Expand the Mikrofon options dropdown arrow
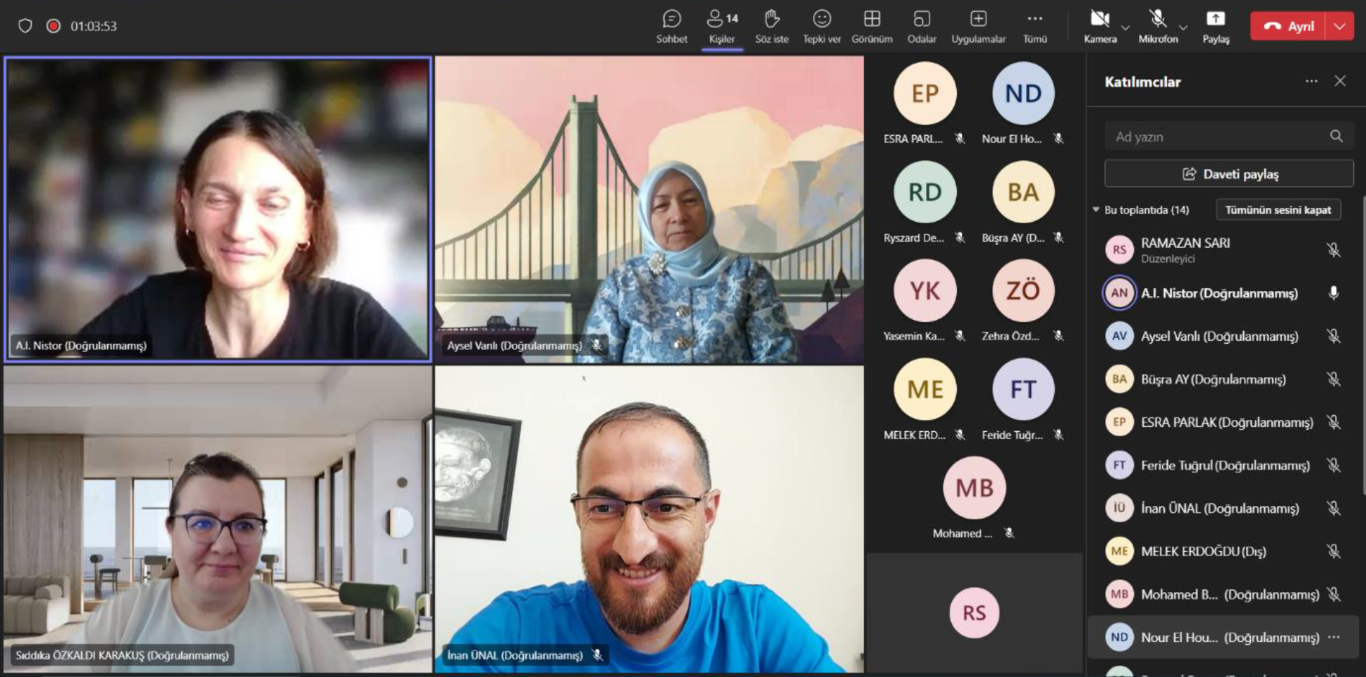Image resolution: width=1366 pixels, height=677 pixels. [x=1183, y=27]
